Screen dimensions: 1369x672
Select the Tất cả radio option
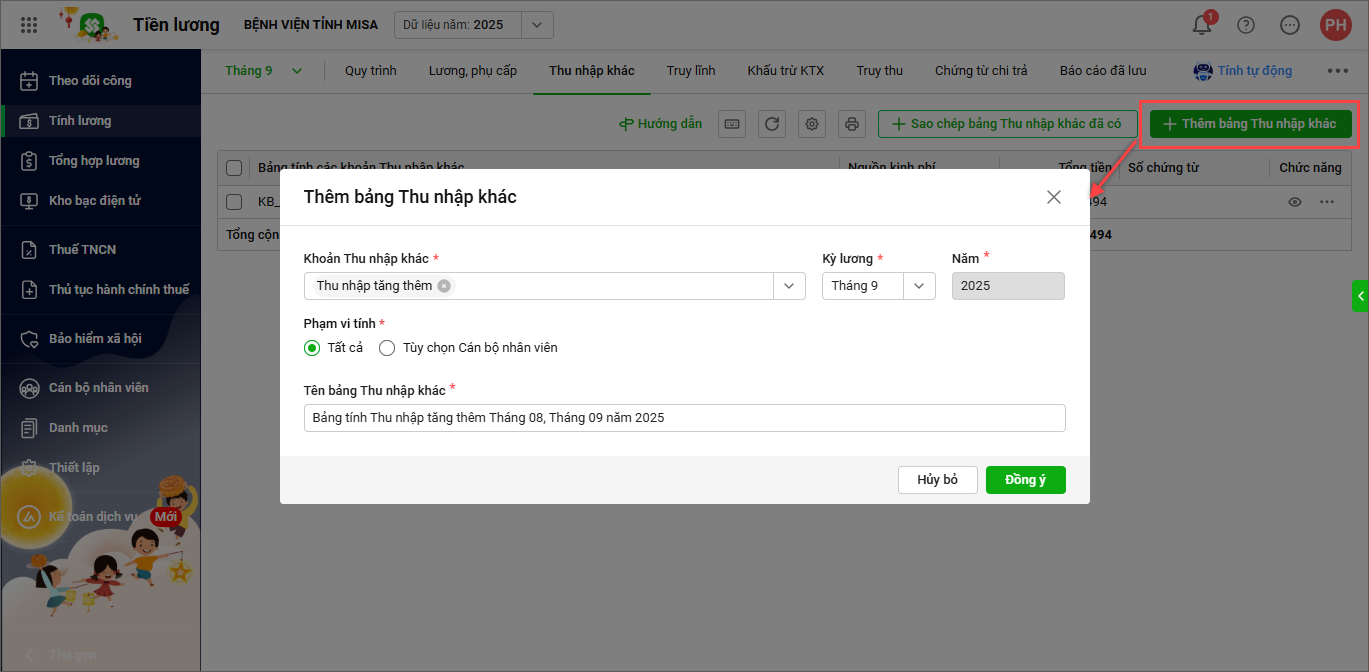[x=312, y=348]
